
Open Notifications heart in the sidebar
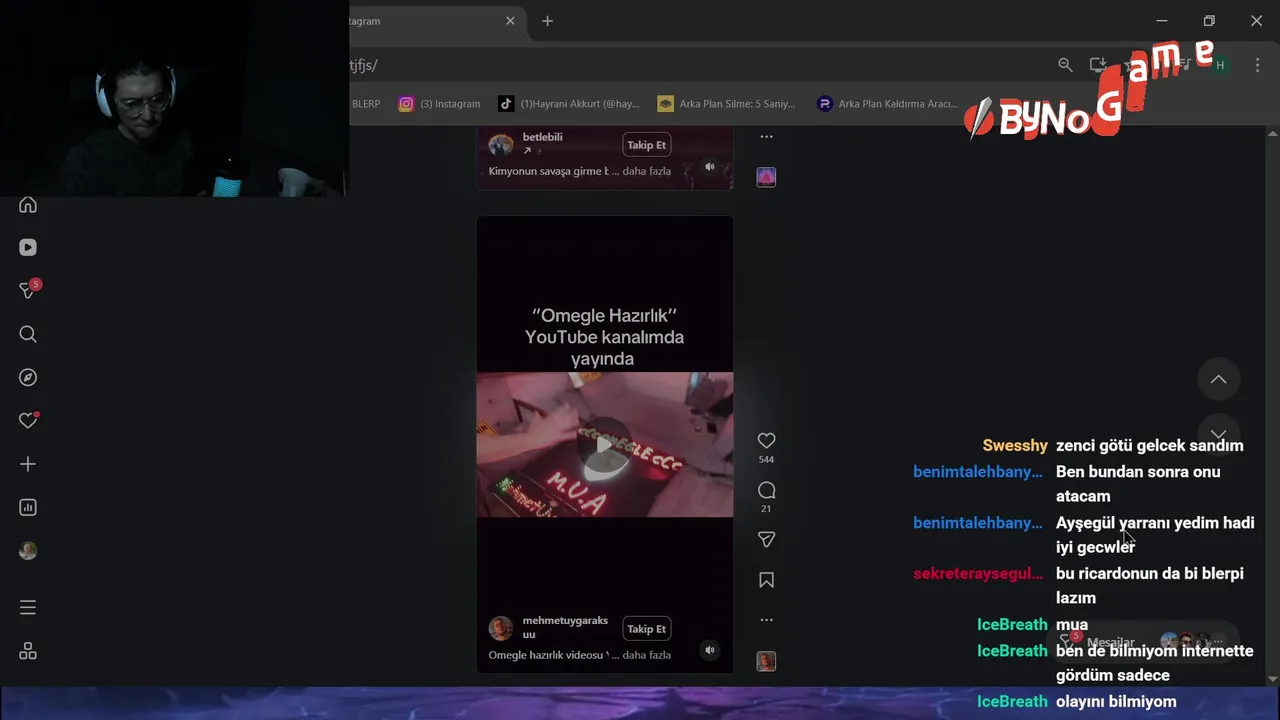click(28, 421)
